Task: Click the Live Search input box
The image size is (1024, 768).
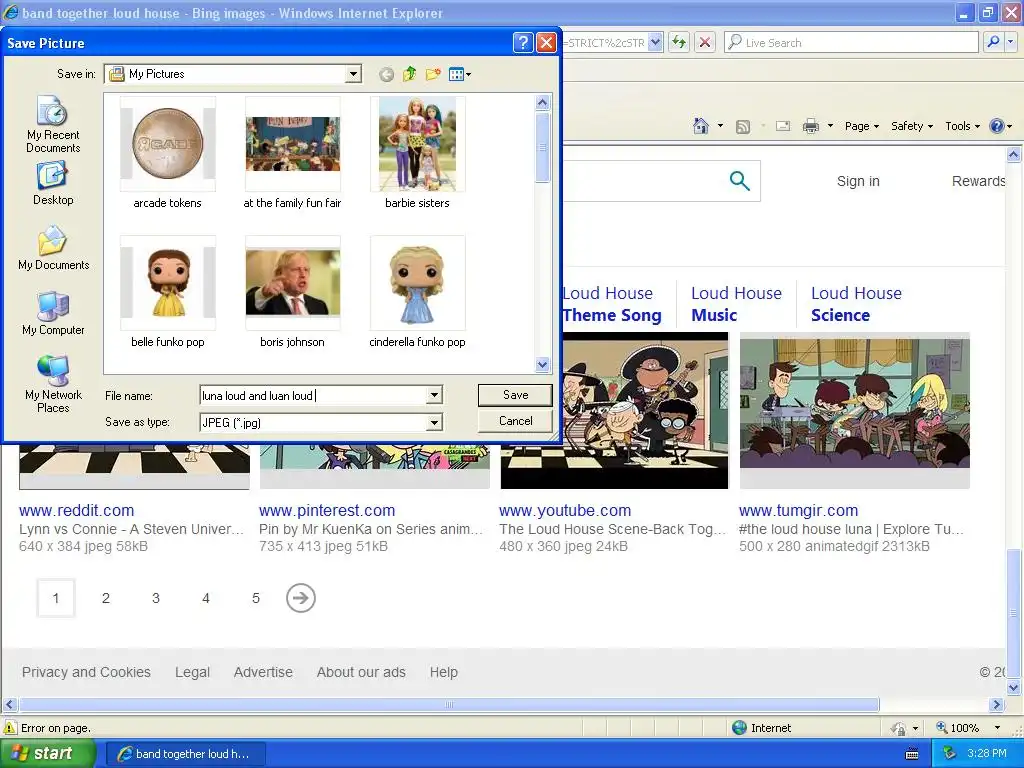Action: [x=852, y=42]
